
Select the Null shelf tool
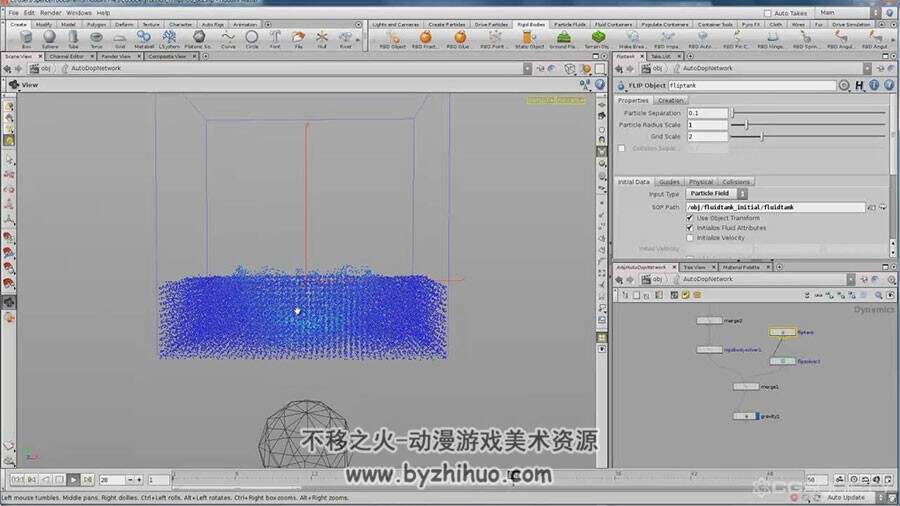321,40
